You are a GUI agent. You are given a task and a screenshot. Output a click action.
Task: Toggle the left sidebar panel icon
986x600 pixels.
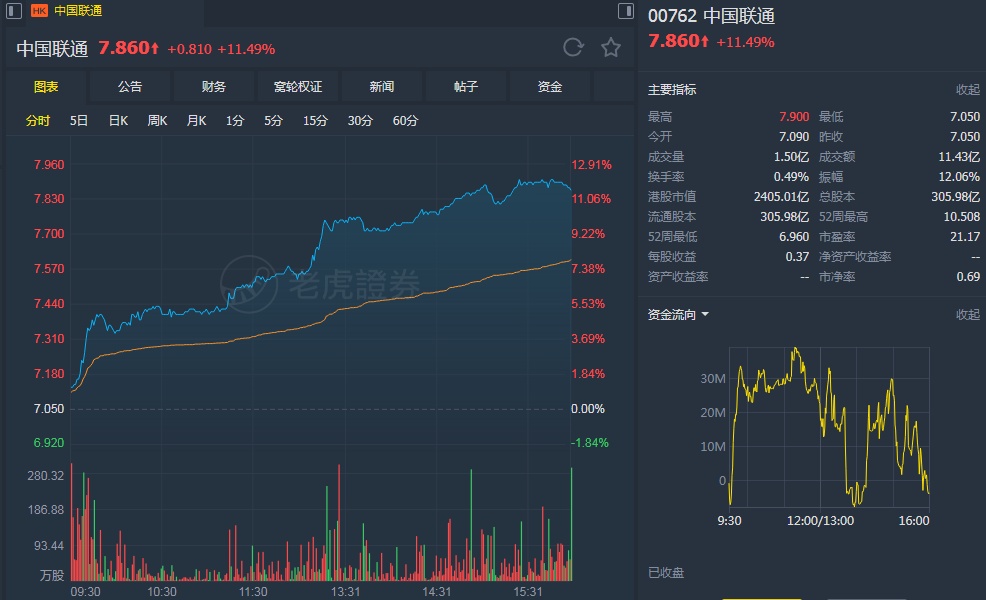pyautogui.click(x=14, y=11)
